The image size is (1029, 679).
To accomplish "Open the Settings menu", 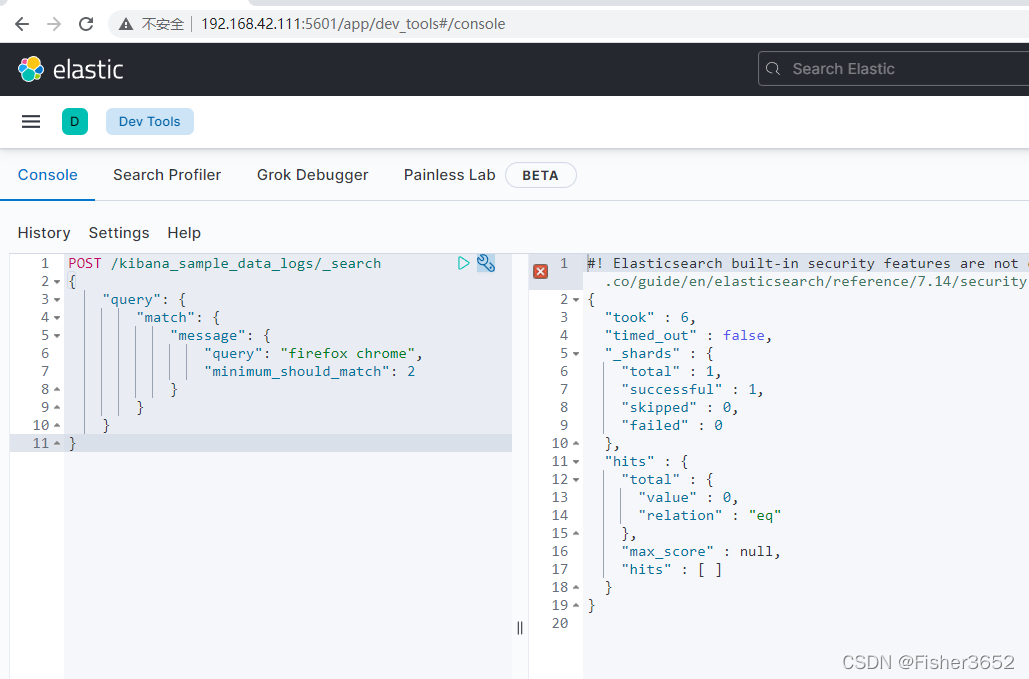I will 119,233.
